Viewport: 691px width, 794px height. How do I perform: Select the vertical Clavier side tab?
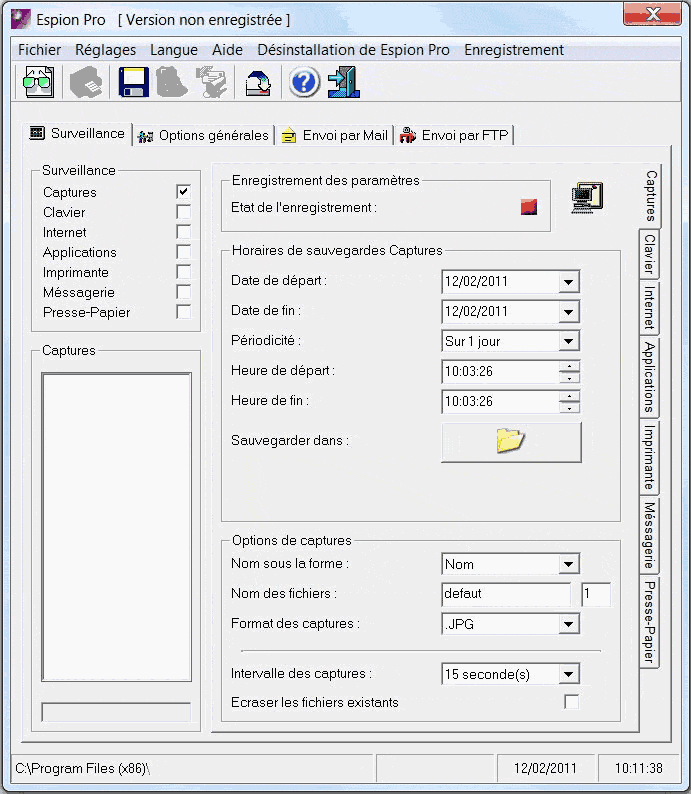pos(649,254)
